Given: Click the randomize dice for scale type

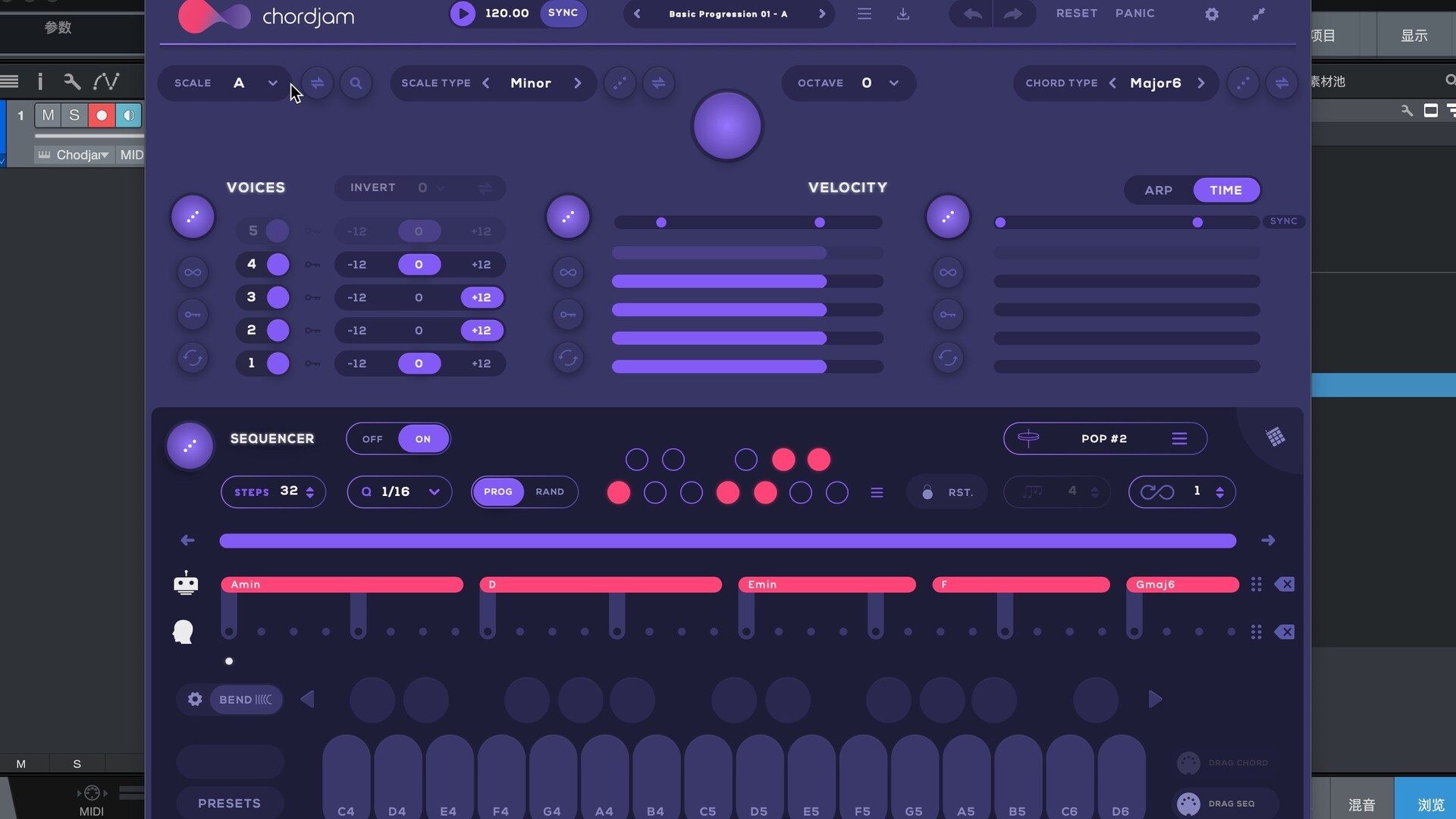Looking at the screenshot, I should pyautogui.click(x=620, y=83).
